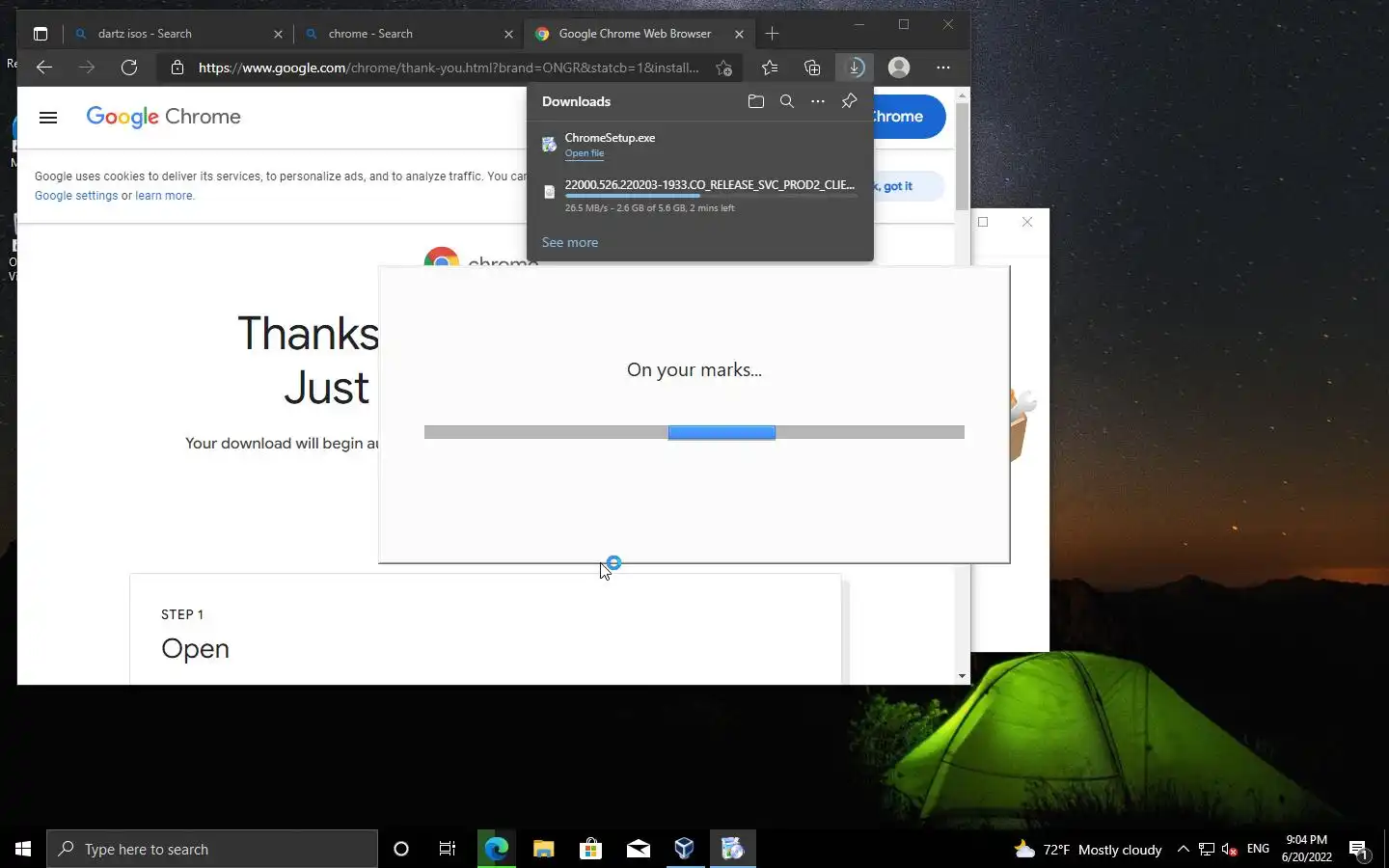Screen dimensions: 1389x868
Task: Open Microsoft Edge from the taskbar
Action: click(496, 849)
